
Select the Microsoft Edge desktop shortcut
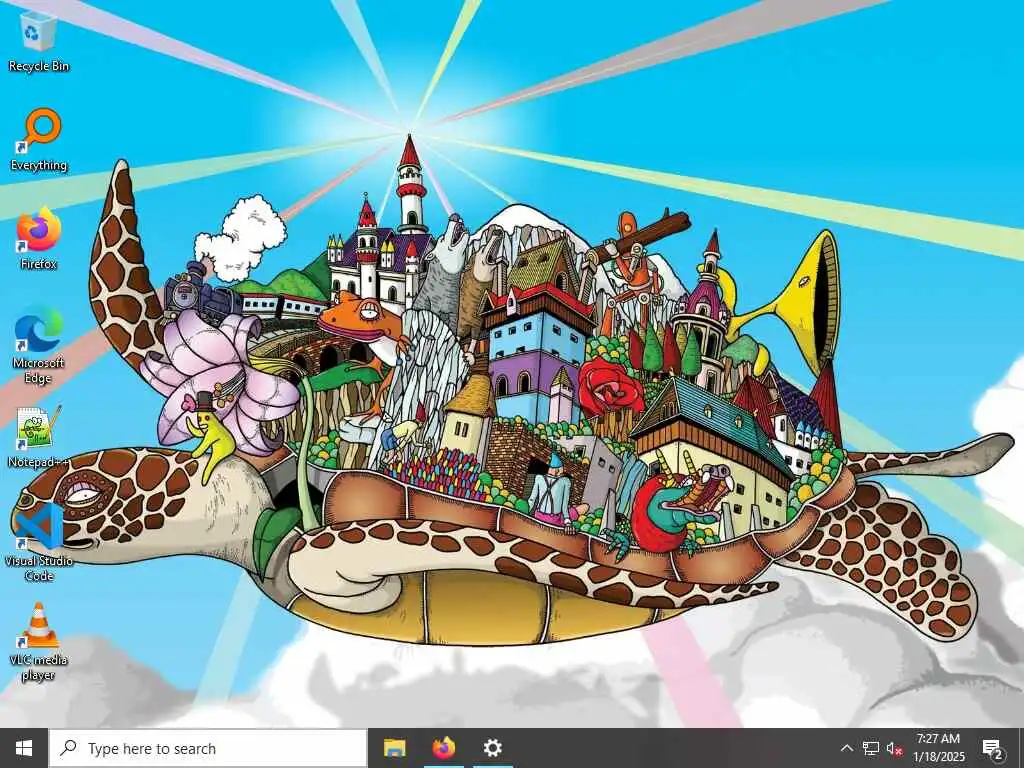point(39,345)
